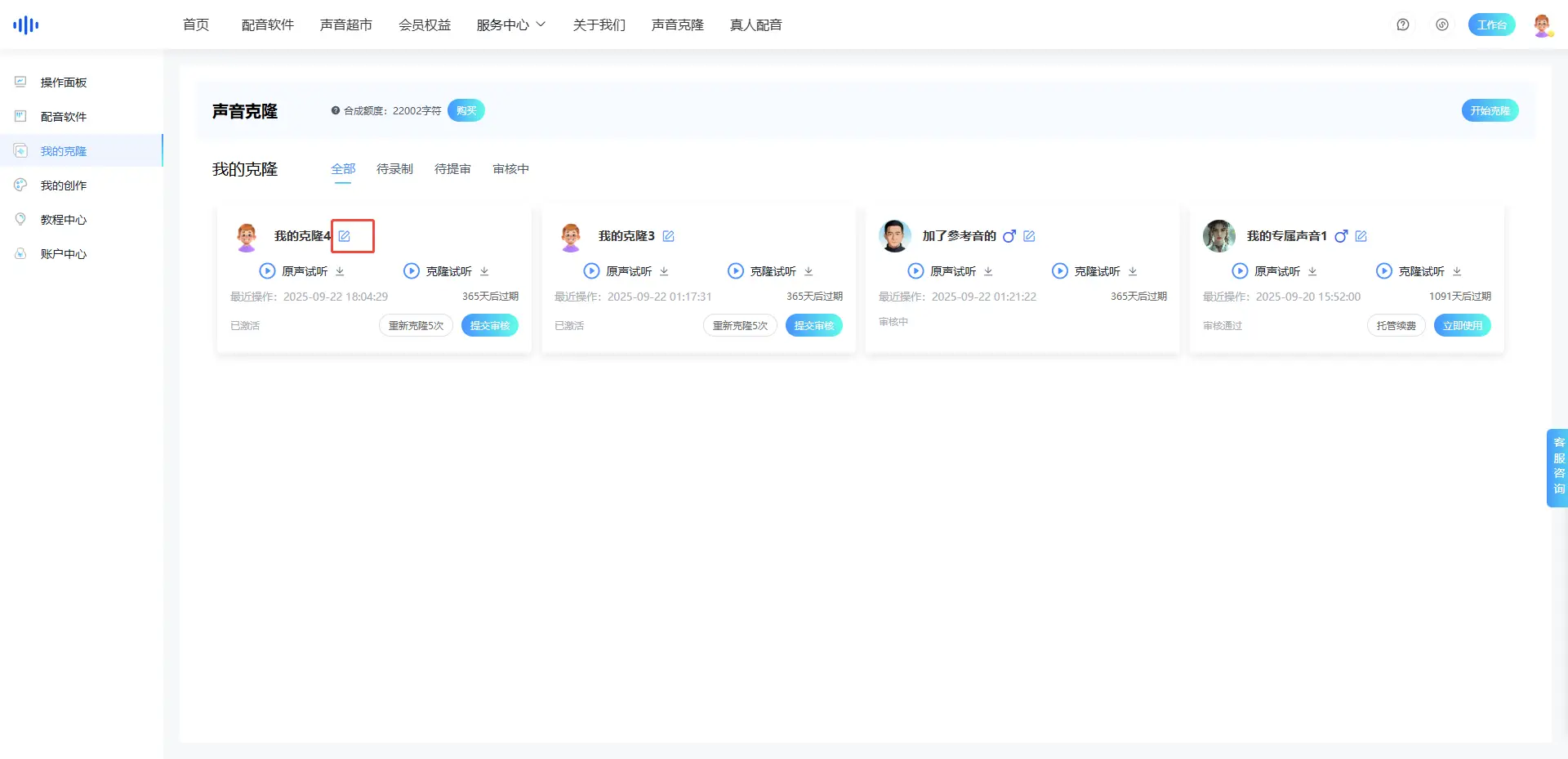Download the 原声试听 audio of 加了参考音的
Image resolution: width=1568 pixels, height=759 pixels.
pos(988,271)
